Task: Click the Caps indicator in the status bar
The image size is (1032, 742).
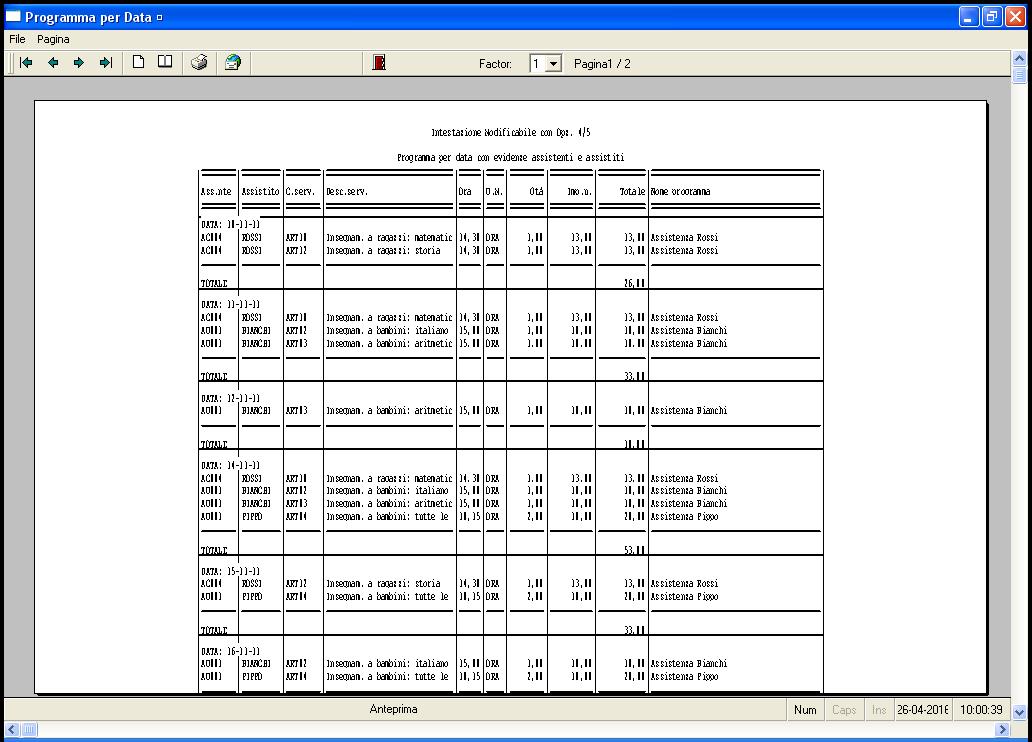Action: click(x=844, y=710)
